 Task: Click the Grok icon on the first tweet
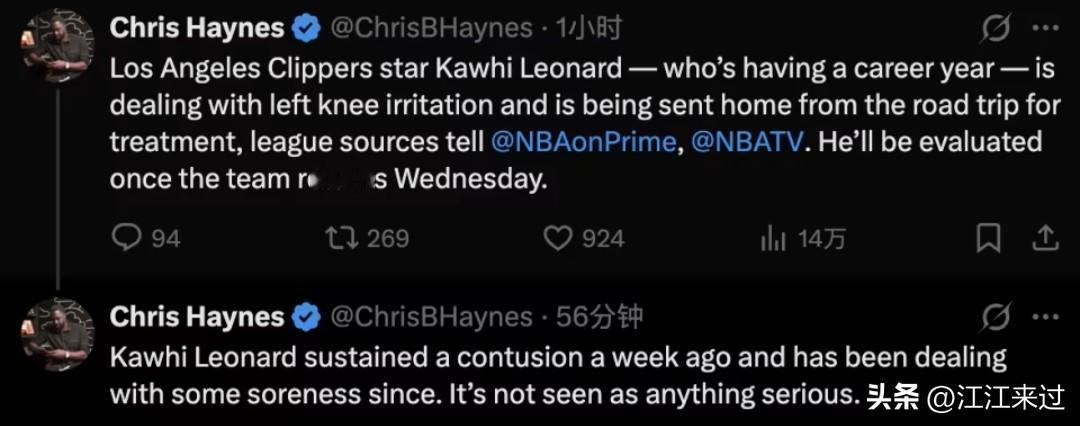click(x=995, y=29)
